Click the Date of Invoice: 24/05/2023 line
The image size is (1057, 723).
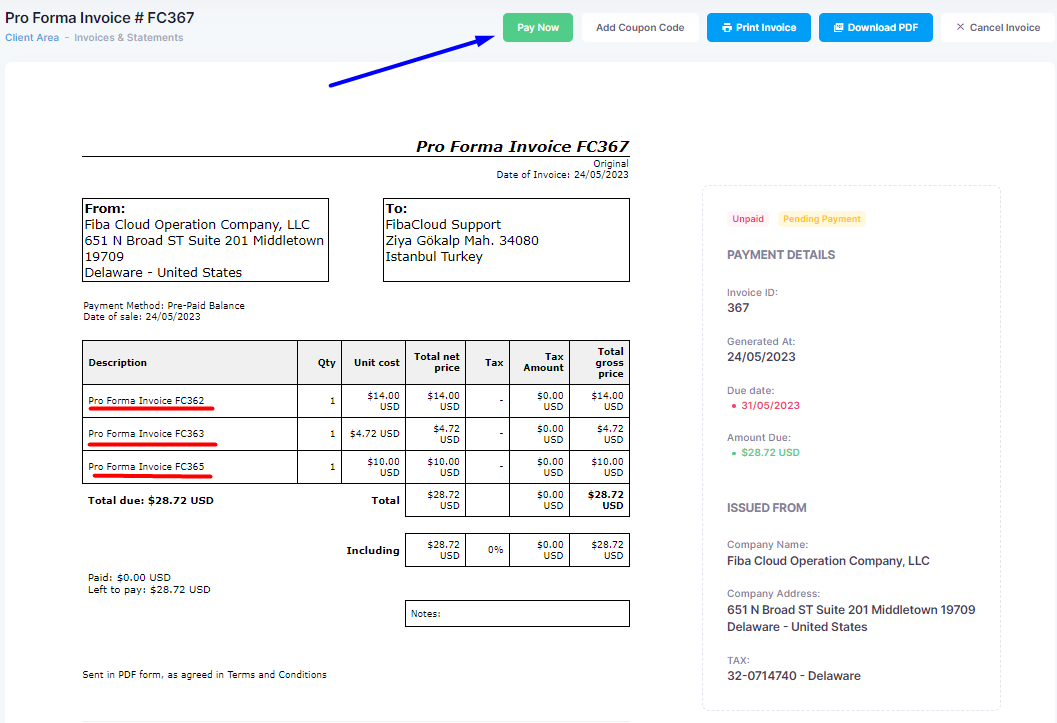pos(562,175)
